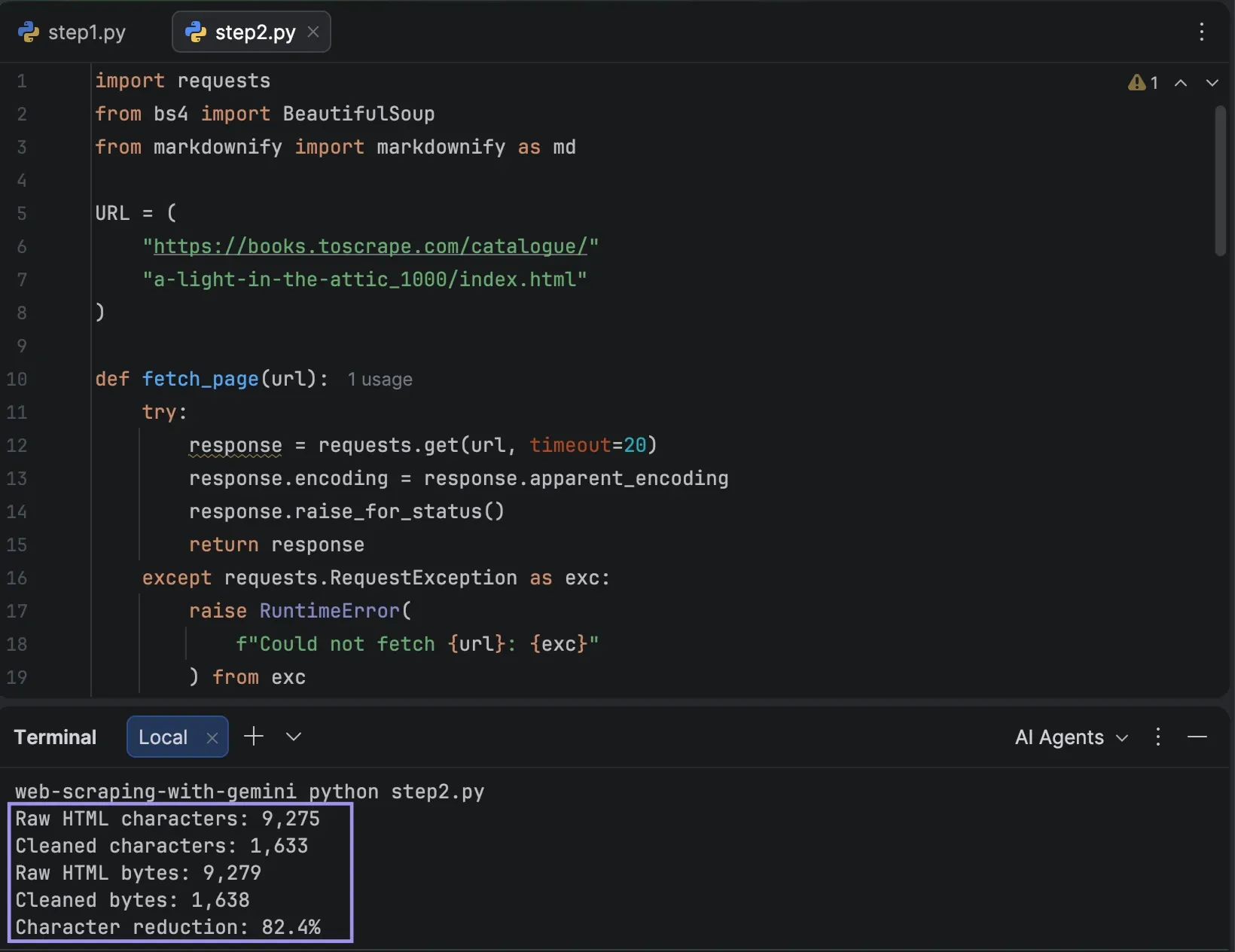Screen dimensions: 1235x952
Task: Click 'except requests.RequestException as exc' line
Action: point(376,578)
